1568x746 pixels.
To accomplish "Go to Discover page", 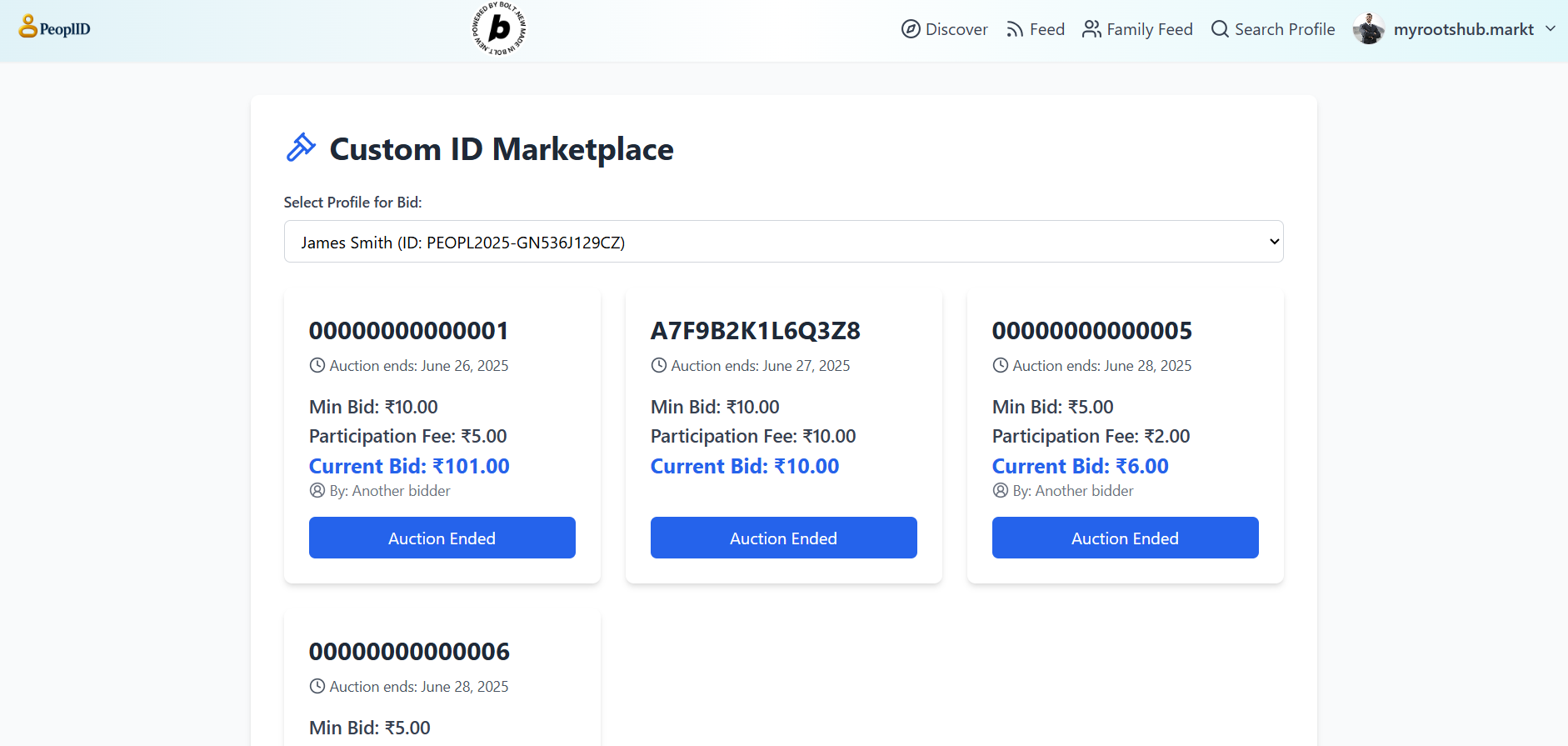I will [x=945, y=29].
